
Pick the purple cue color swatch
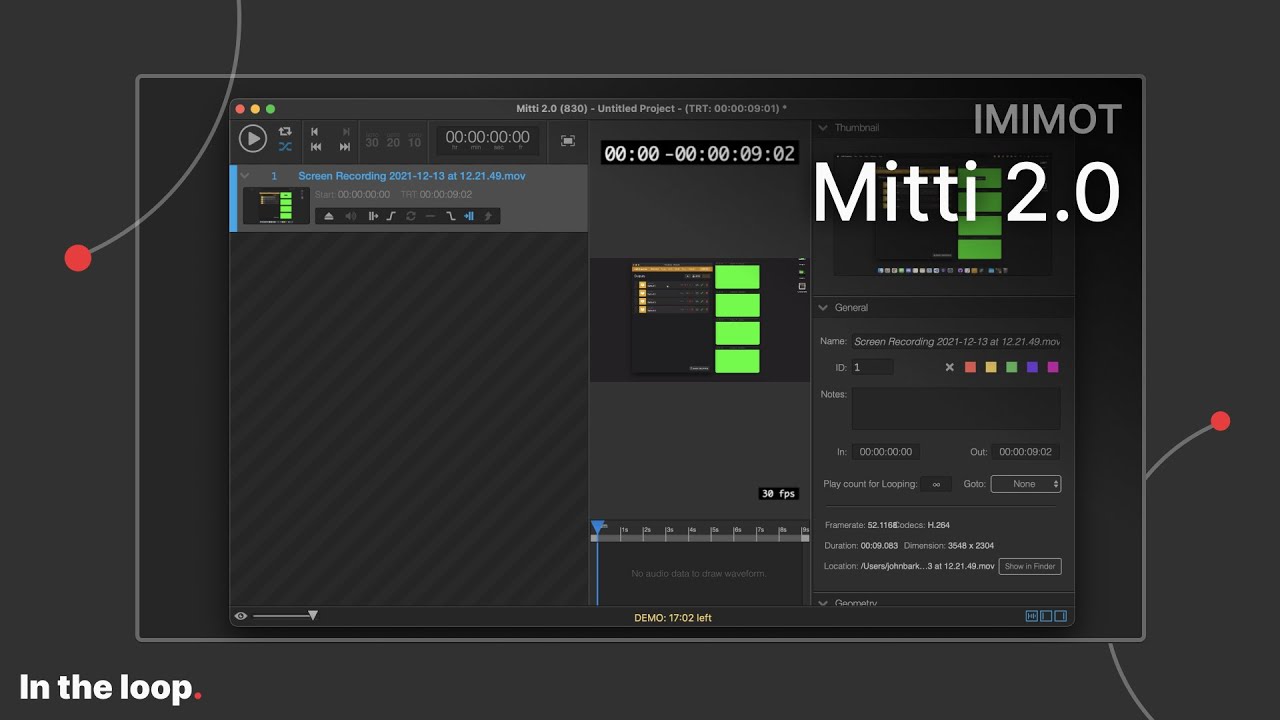pyautogui.click(x=1032, y=367)
